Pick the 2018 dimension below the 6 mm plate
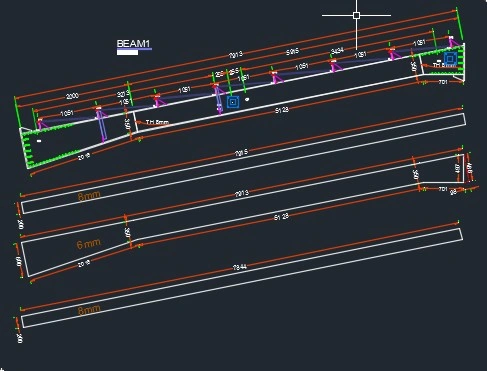Viewport: 487px width, 371px height. [84, 263]
